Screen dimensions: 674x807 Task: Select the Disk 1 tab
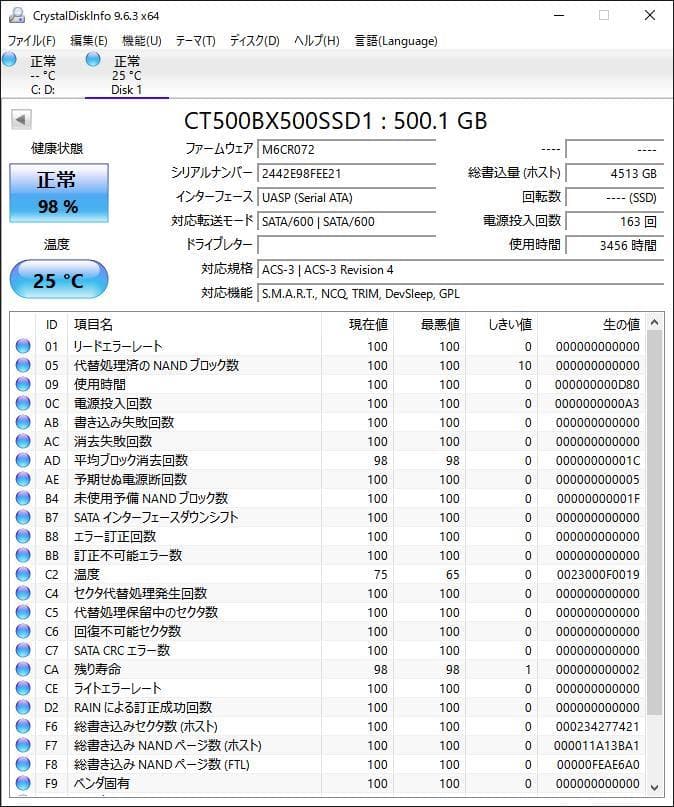click(126, 75)
